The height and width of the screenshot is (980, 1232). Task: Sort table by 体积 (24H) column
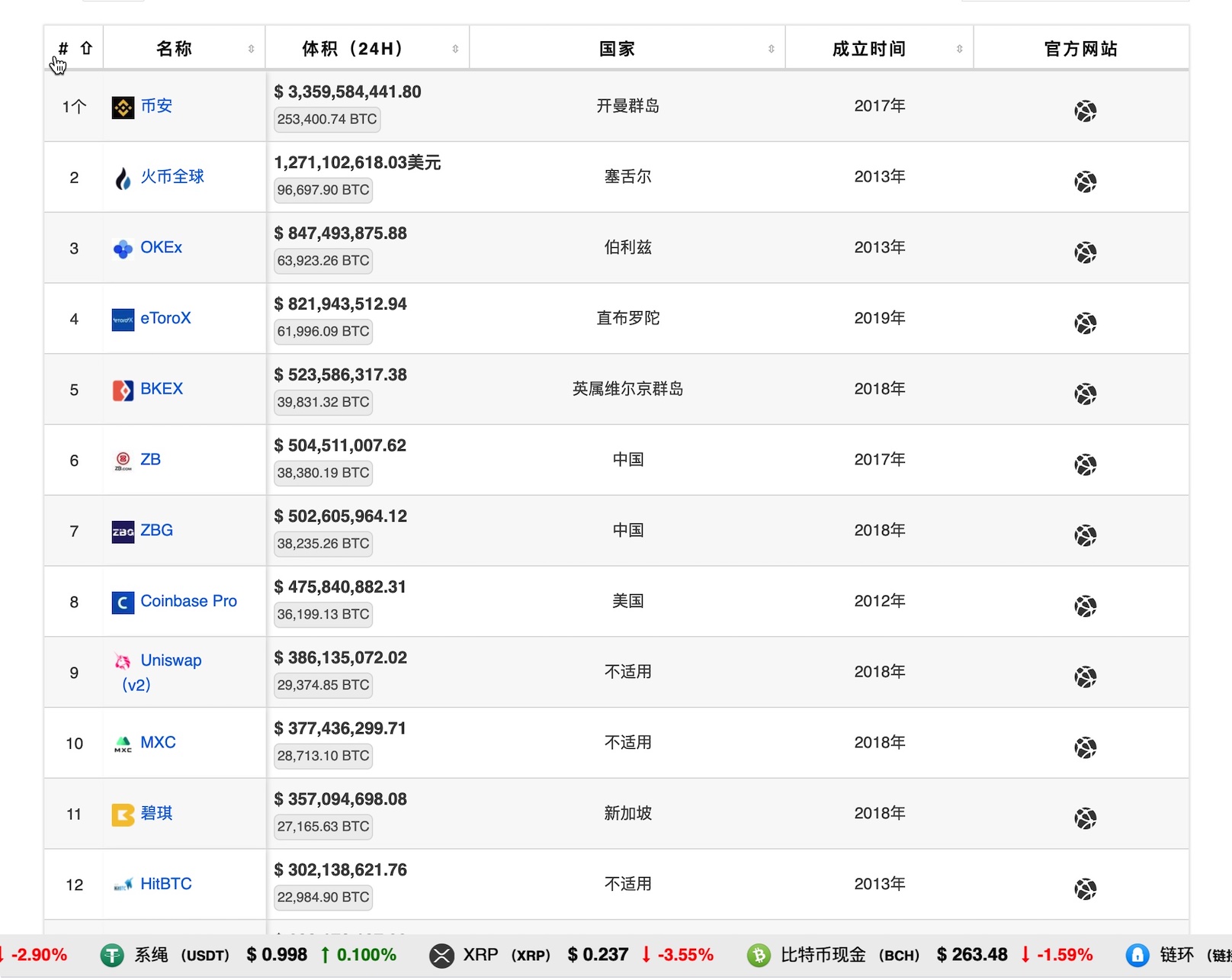pyautogui.click(x=367, y=49)
